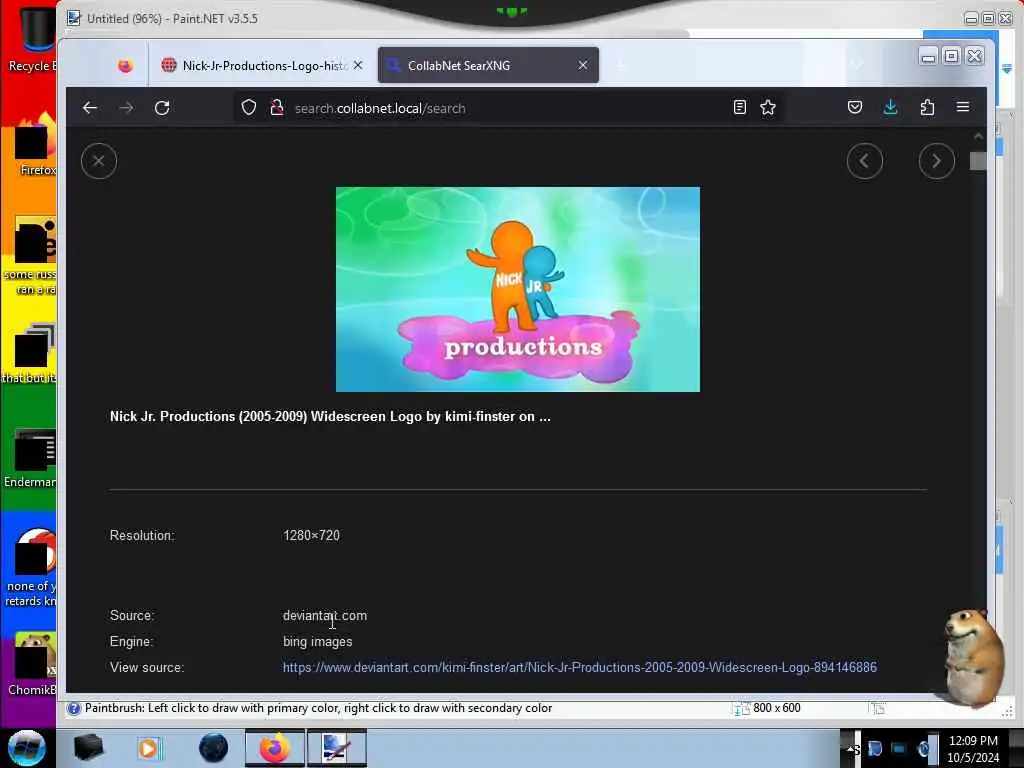Viewport: 1024px width, 768px height.
Task: Open the extensions puzzle icon
Action: (927, 107)
